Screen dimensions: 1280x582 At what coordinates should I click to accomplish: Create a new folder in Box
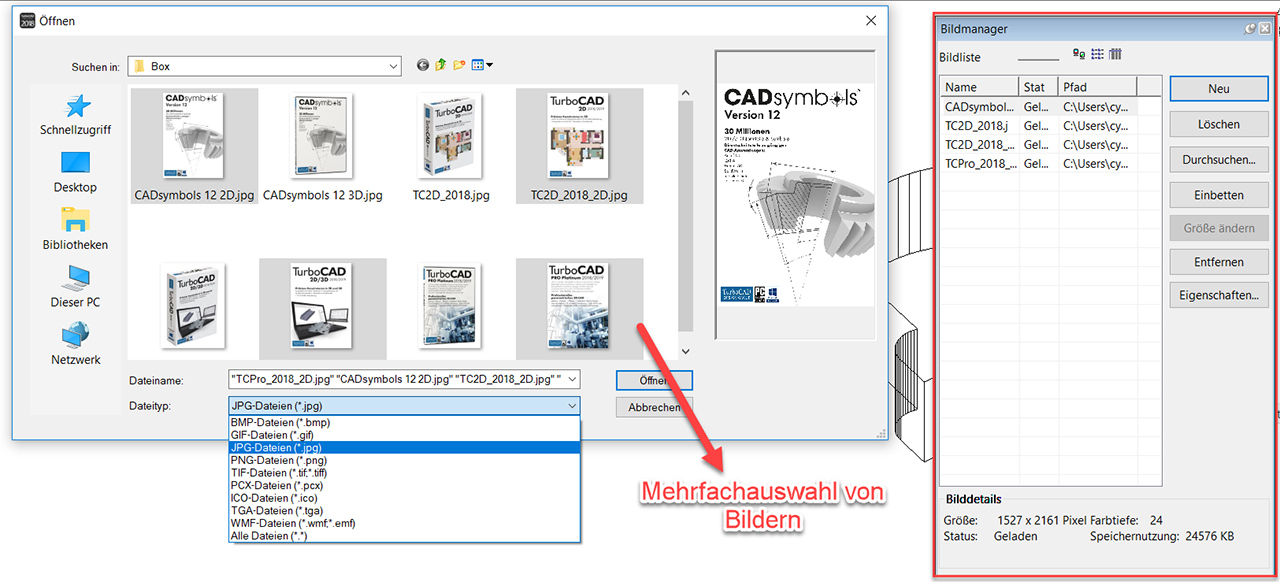point(459,66)
